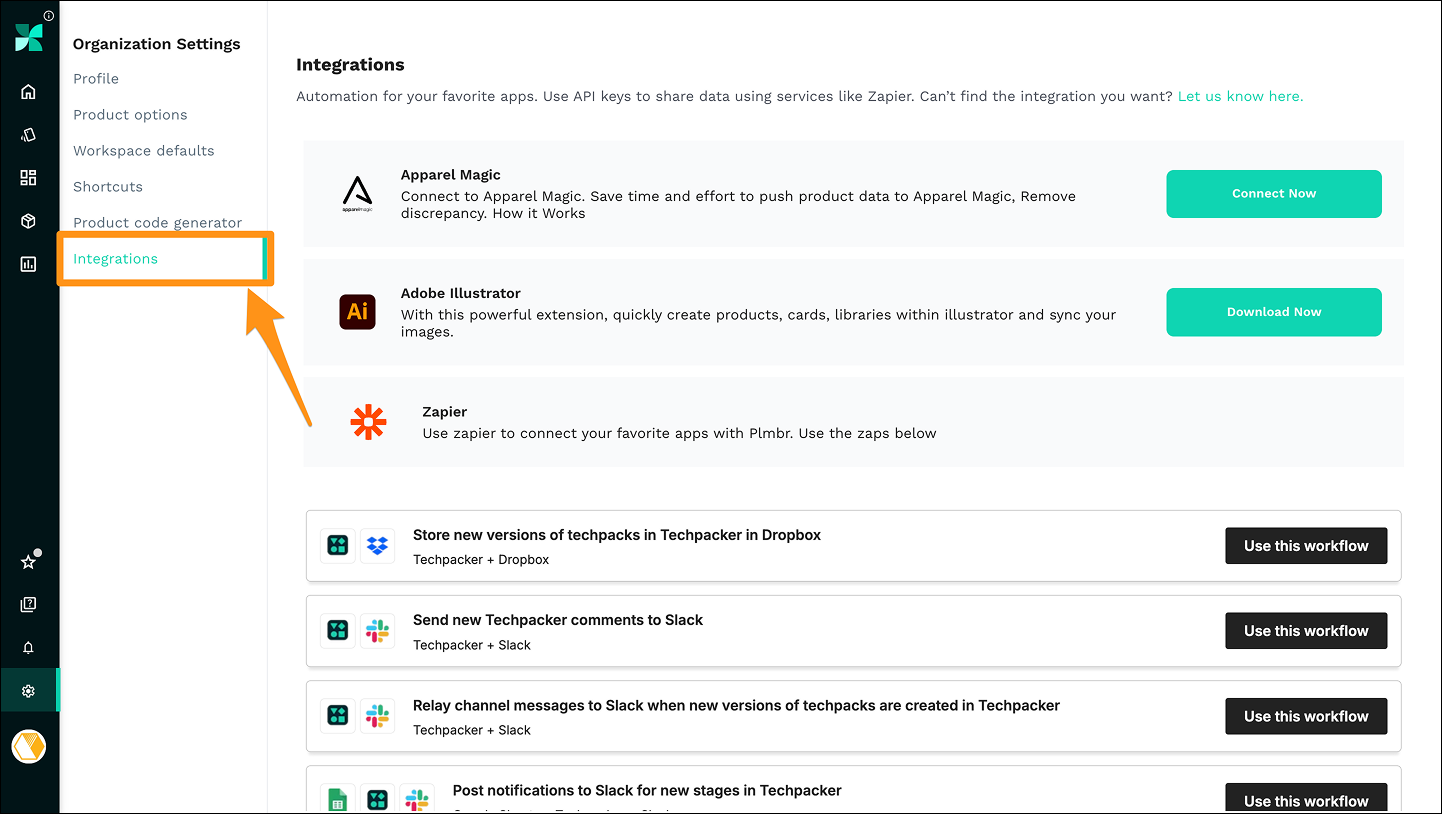This screenshot has width=1442, height=814.
Task: Use this workflow for Techpacker + Dropbox
Action: [1306, 546]
